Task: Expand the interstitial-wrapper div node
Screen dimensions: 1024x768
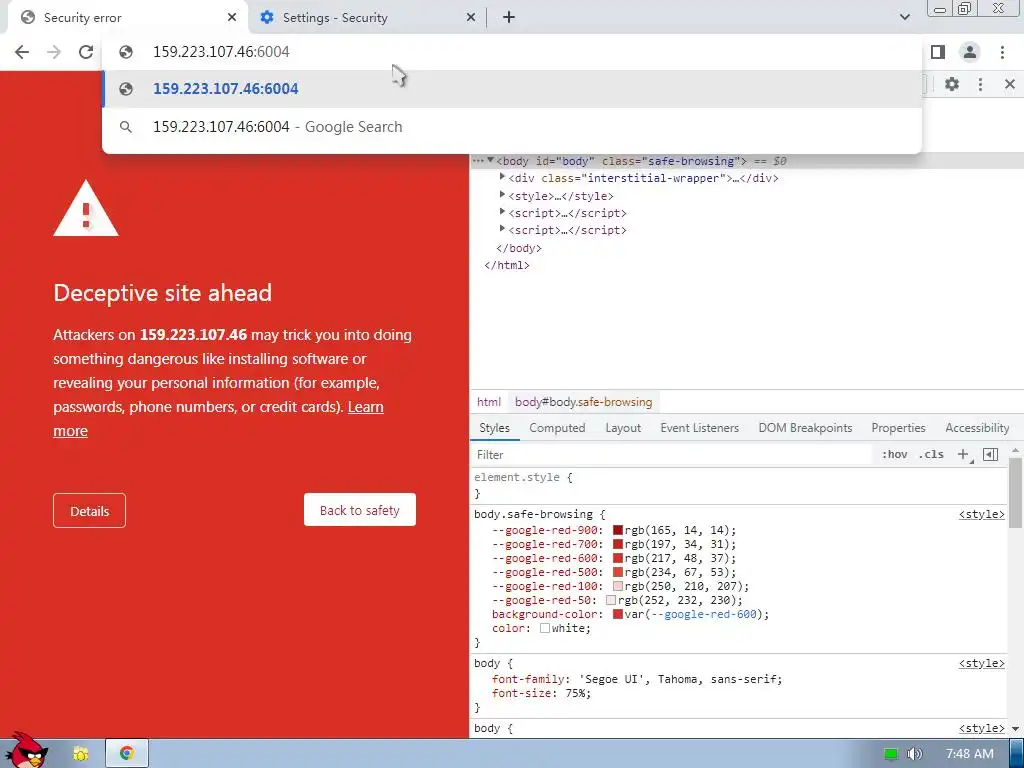Action: coord(502,177)
